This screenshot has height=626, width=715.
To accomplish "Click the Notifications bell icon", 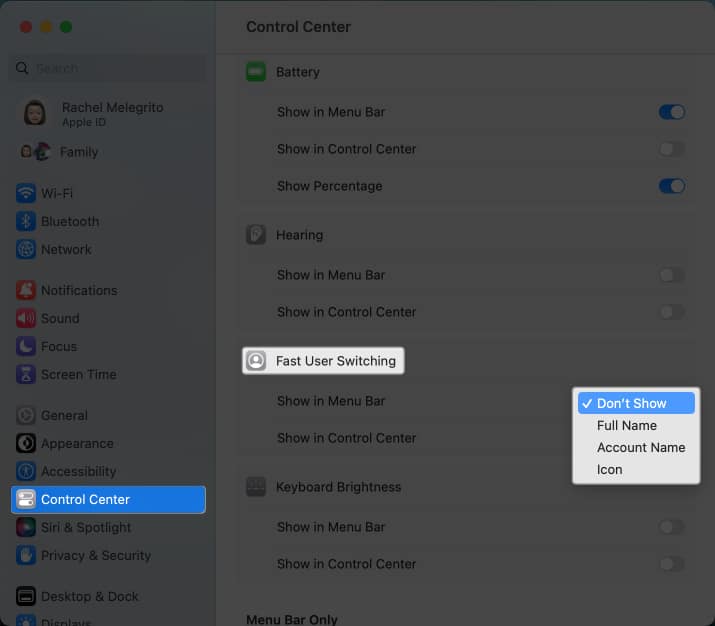I will [26, 290].
